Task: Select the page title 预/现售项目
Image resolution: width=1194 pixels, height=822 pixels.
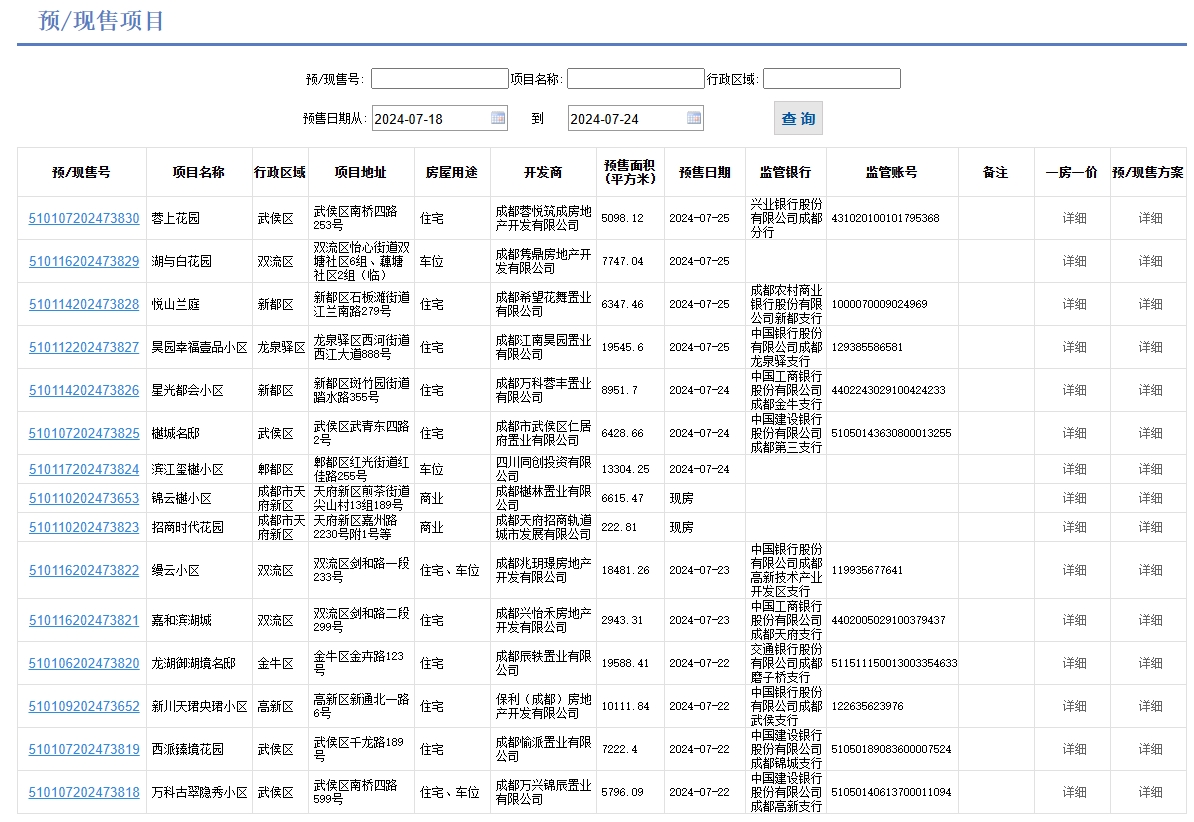Action: click(101, 21)
